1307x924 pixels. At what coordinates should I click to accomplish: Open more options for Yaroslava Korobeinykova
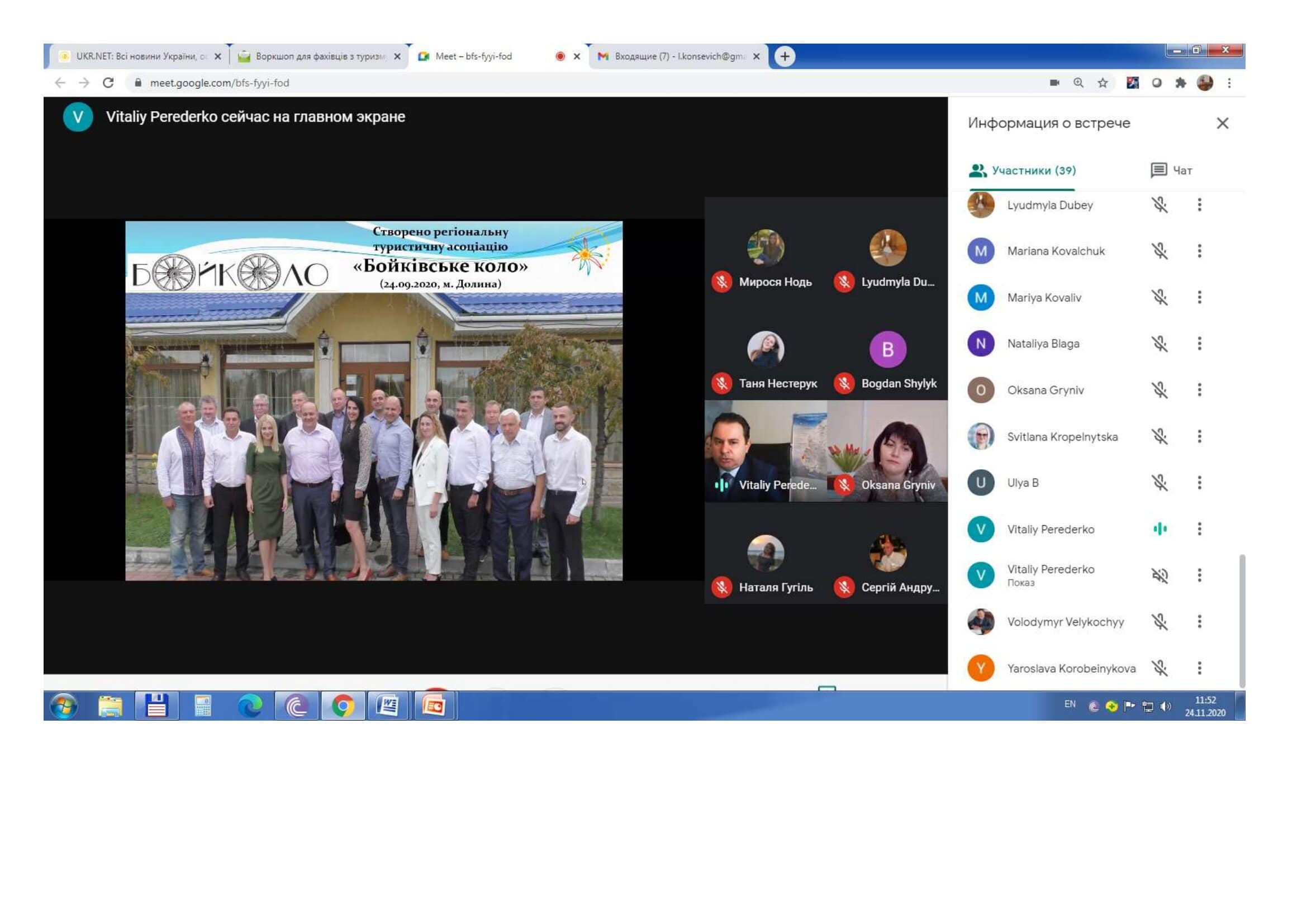click(x=1199, y=669)
